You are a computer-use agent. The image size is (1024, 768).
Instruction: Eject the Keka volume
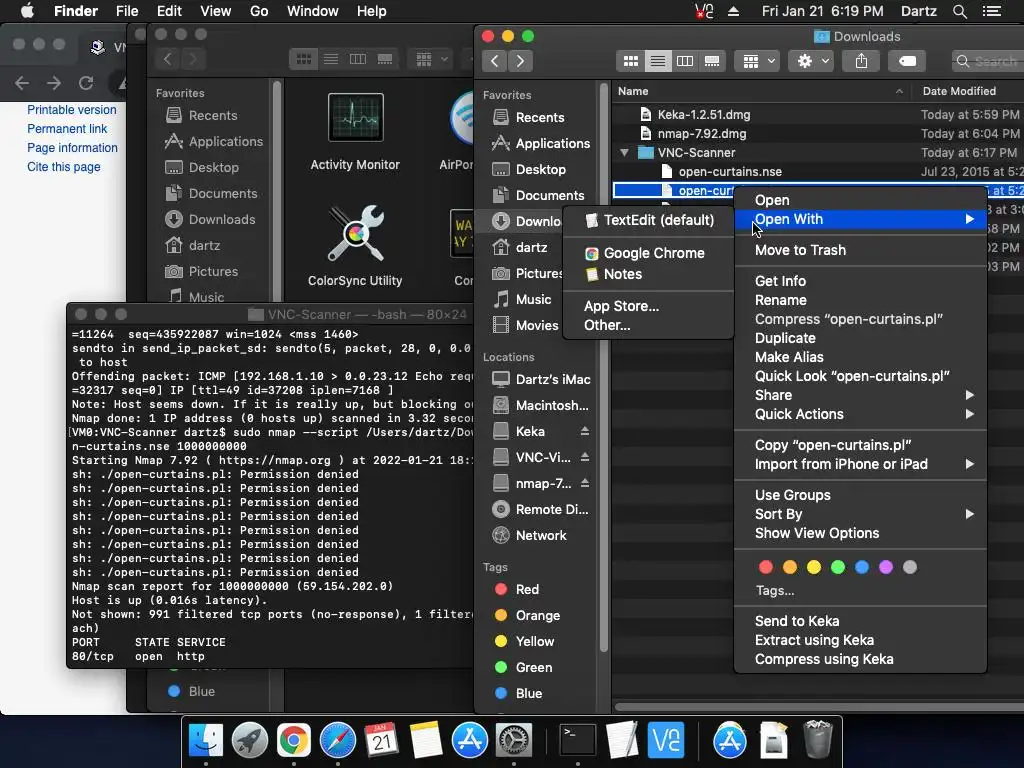584,431
